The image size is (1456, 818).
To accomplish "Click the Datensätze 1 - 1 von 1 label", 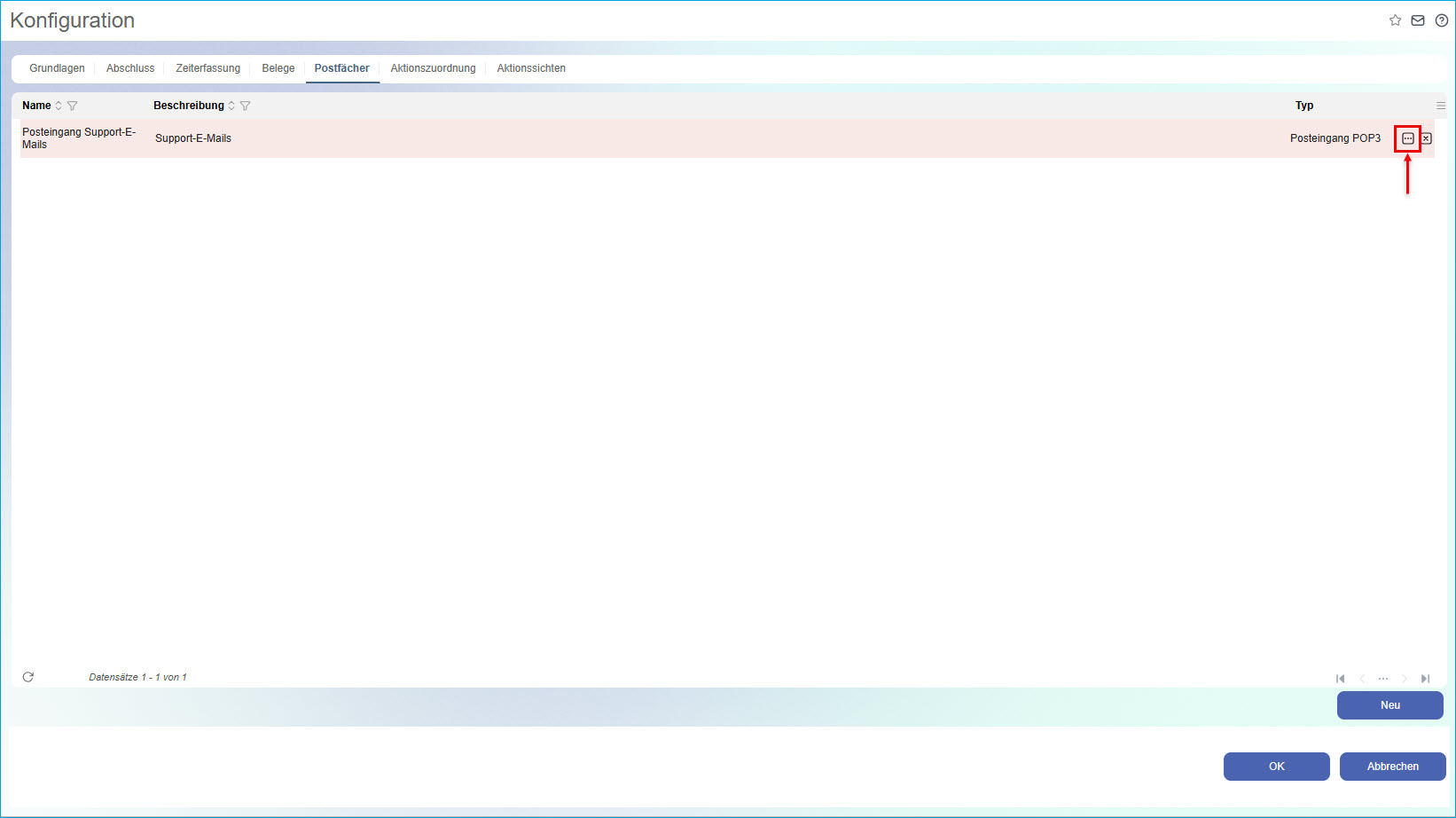I will coord(137,677).
